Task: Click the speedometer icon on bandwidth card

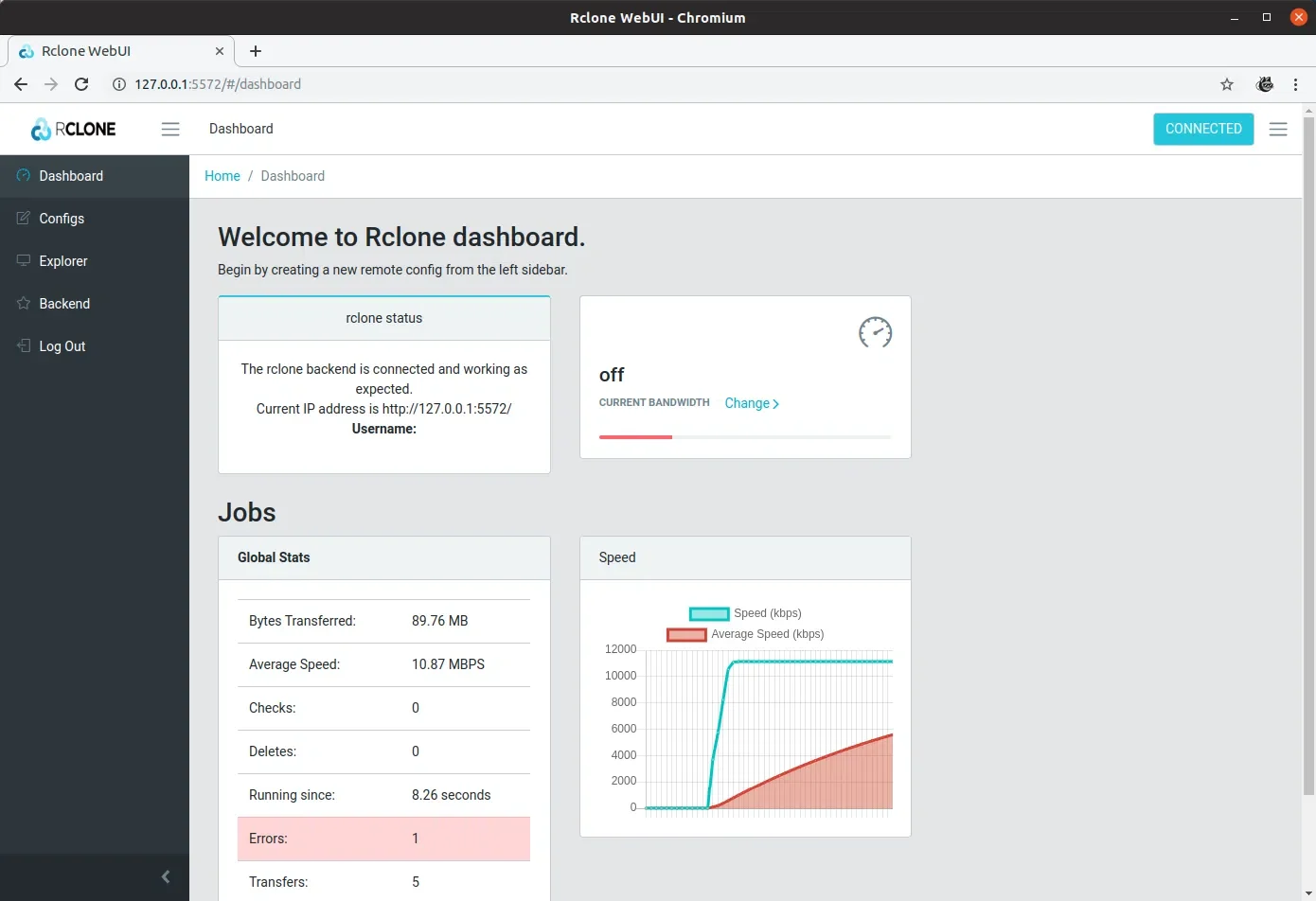Action: point(874,332)
